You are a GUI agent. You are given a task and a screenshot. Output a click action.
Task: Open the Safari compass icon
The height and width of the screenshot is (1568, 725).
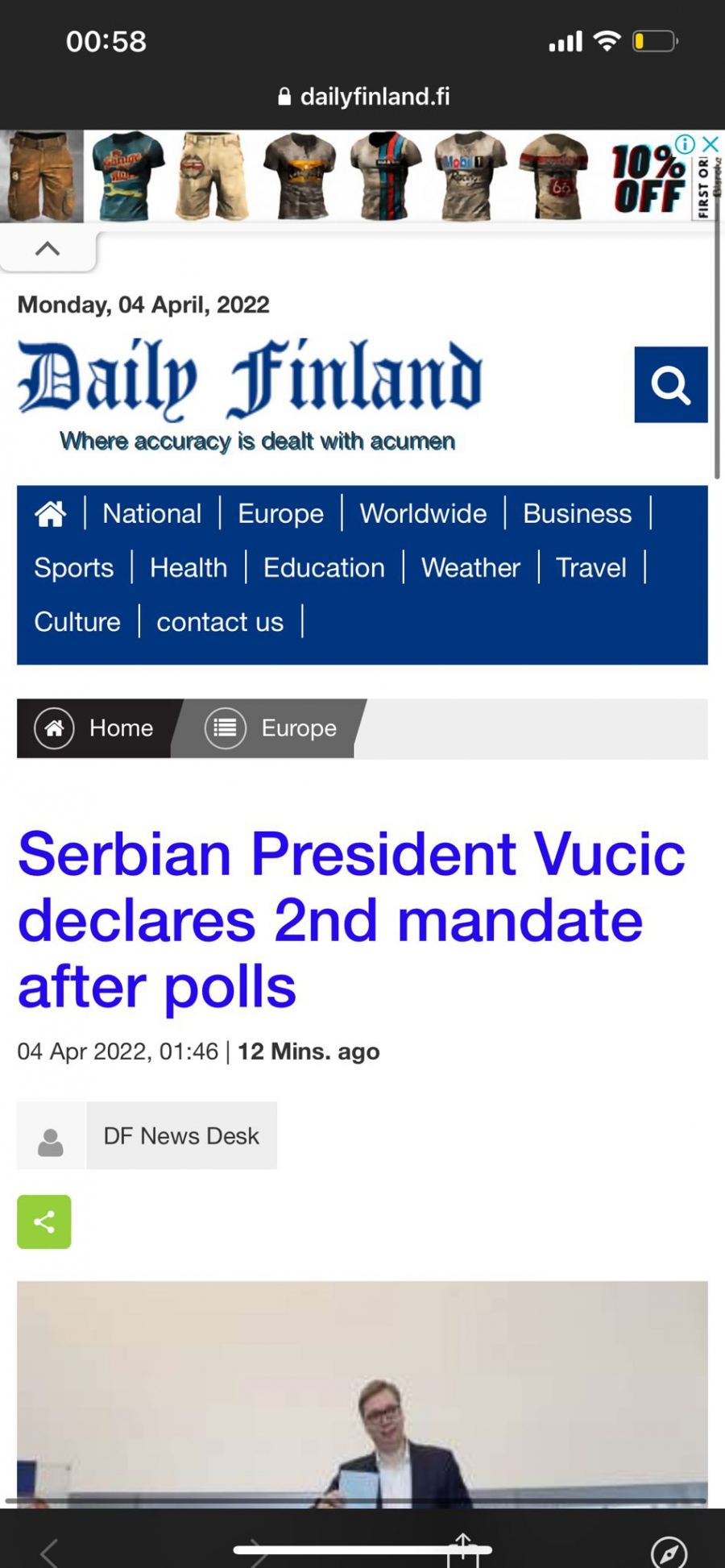(669, 1551)
